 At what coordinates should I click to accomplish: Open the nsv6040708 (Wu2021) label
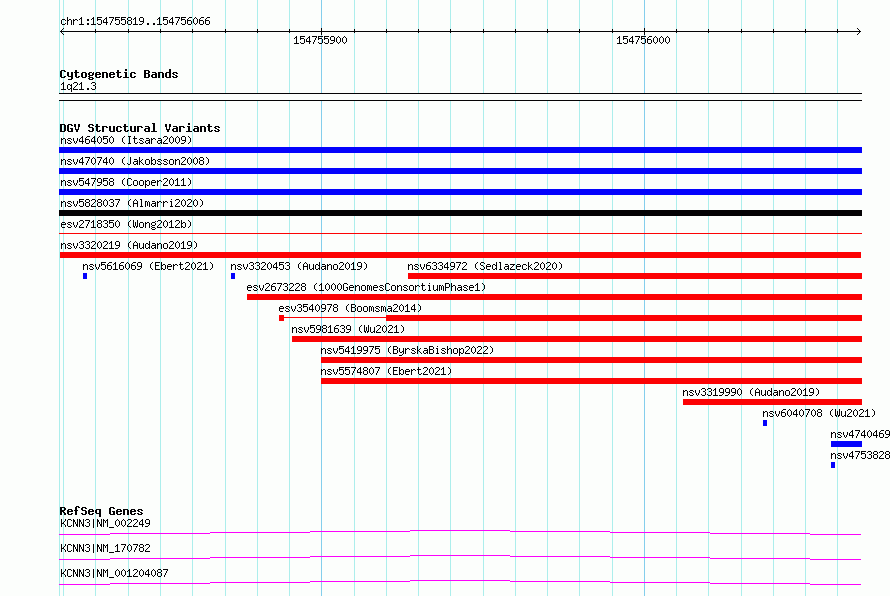coord(819,413)
